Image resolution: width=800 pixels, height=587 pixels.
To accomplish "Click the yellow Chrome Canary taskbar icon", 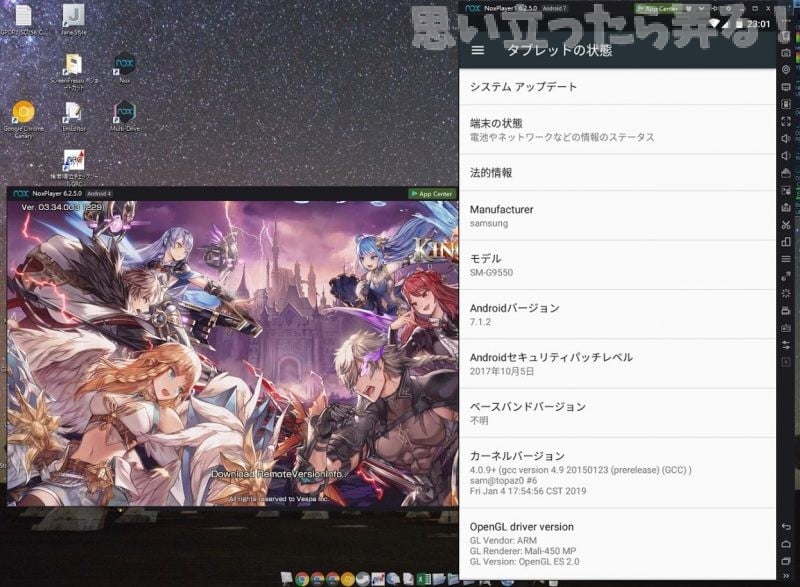I will pos(347,579).
